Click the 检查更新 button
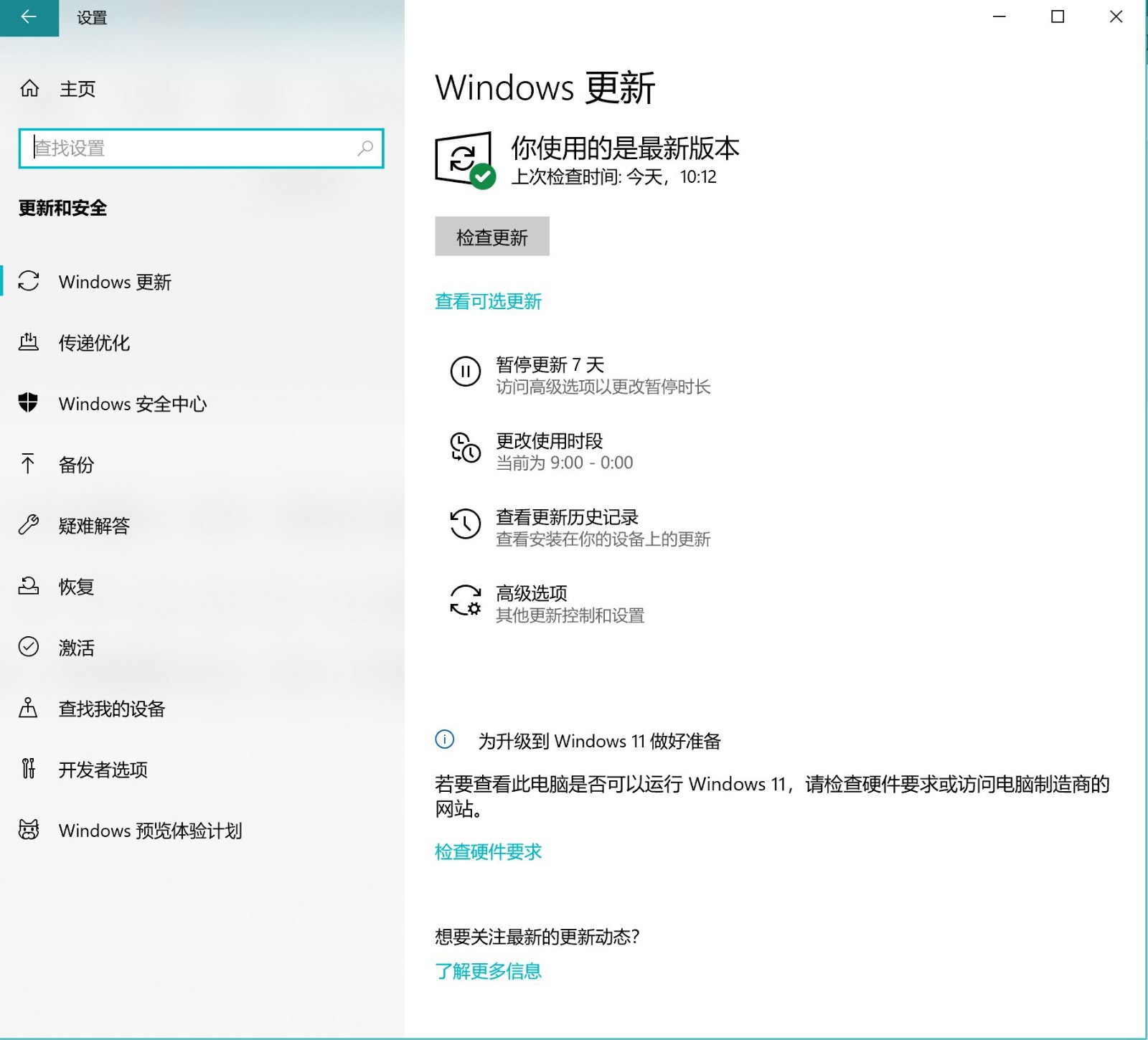Image resolution: width=1148 pixels, height=1040 pixels. tap(492, 236)
